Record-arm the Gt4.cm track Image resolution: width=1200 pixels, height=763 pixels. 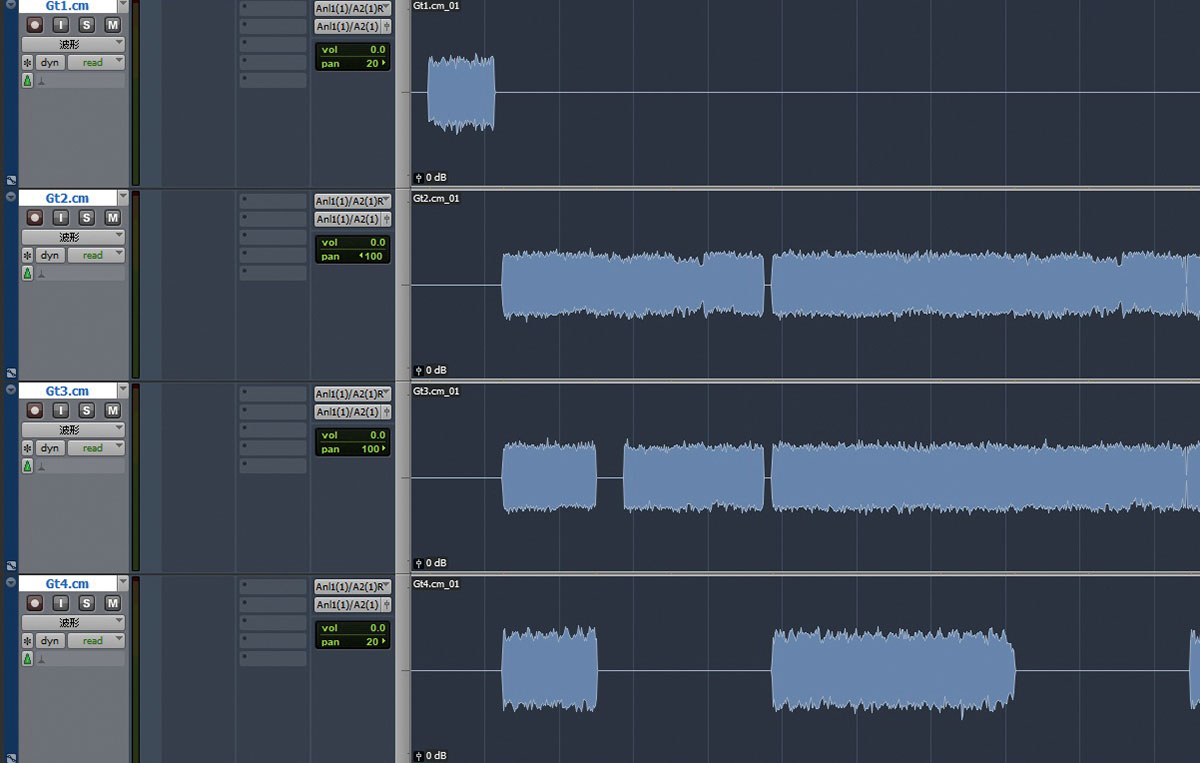pos(35,603)
